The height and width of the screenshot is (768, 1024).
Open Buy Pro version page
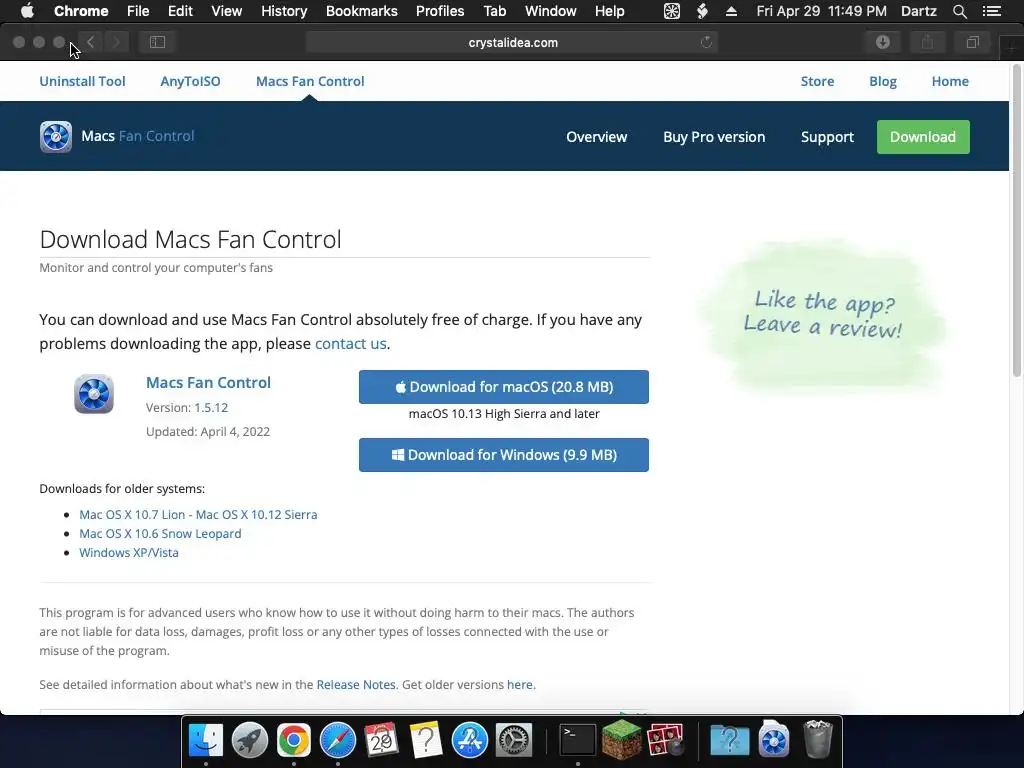(x=714, y=136)
